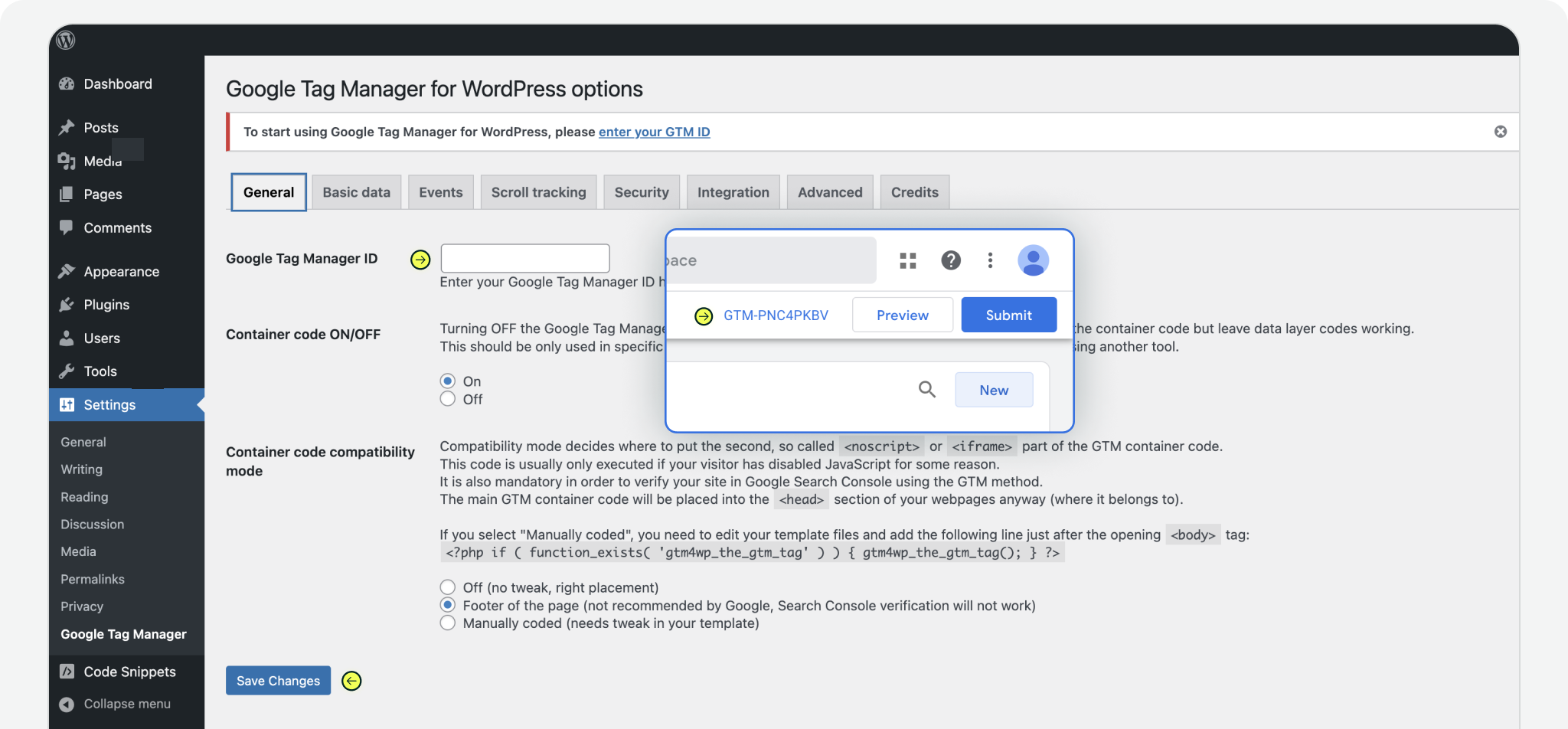Open Settings Permalinks submenu item

[x=93, y=579]
